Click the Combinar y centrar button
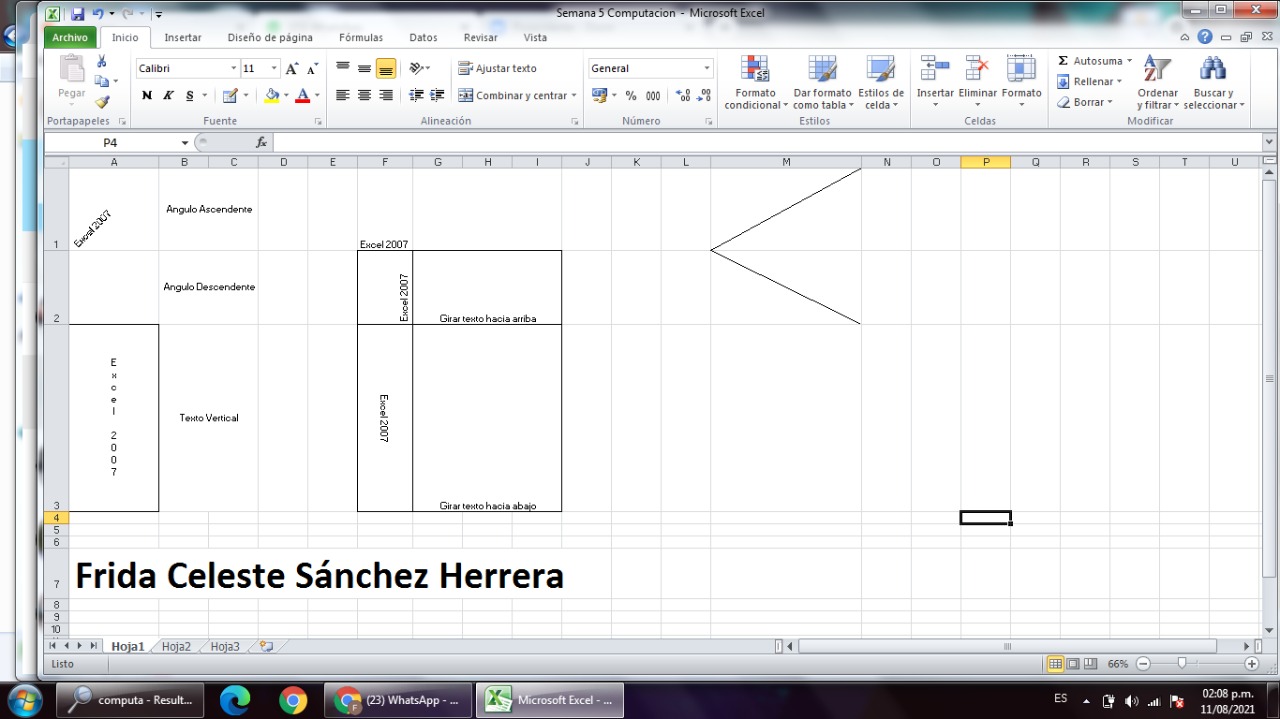The width and height of the screenshot is (1280, 719). click(513, 96)
